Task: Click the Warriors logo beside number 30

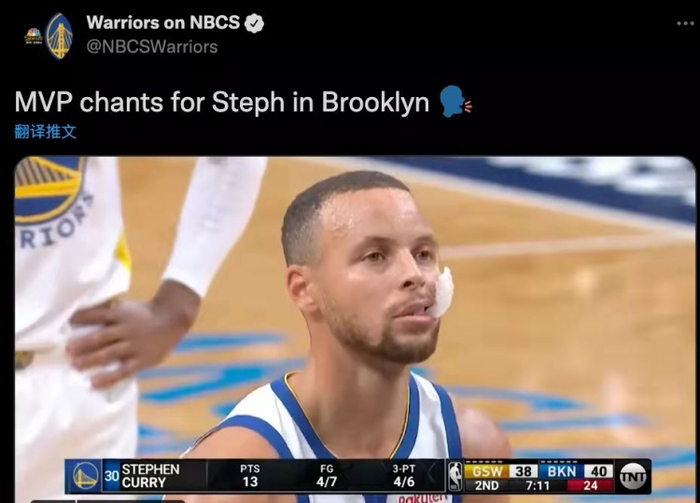Action: click(x=85, y=476)
